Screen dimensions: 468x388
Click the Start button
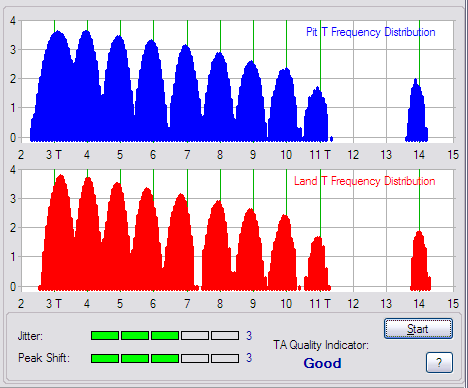(418, 329)
